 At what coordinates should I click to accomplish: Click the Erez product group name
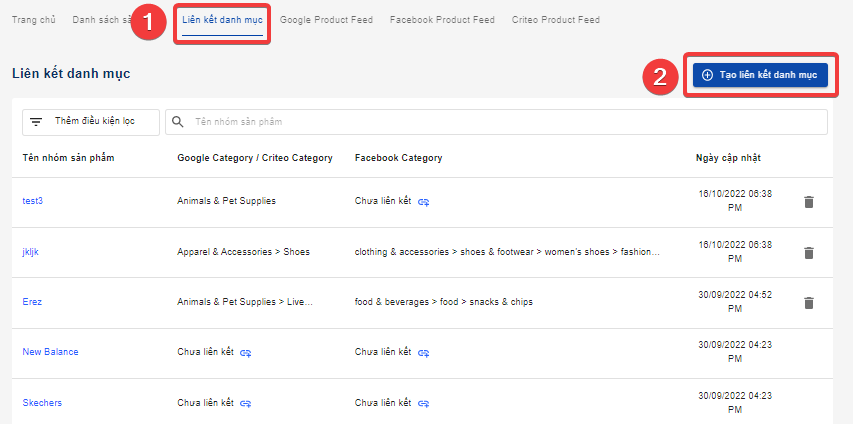(x=32, y=302)
